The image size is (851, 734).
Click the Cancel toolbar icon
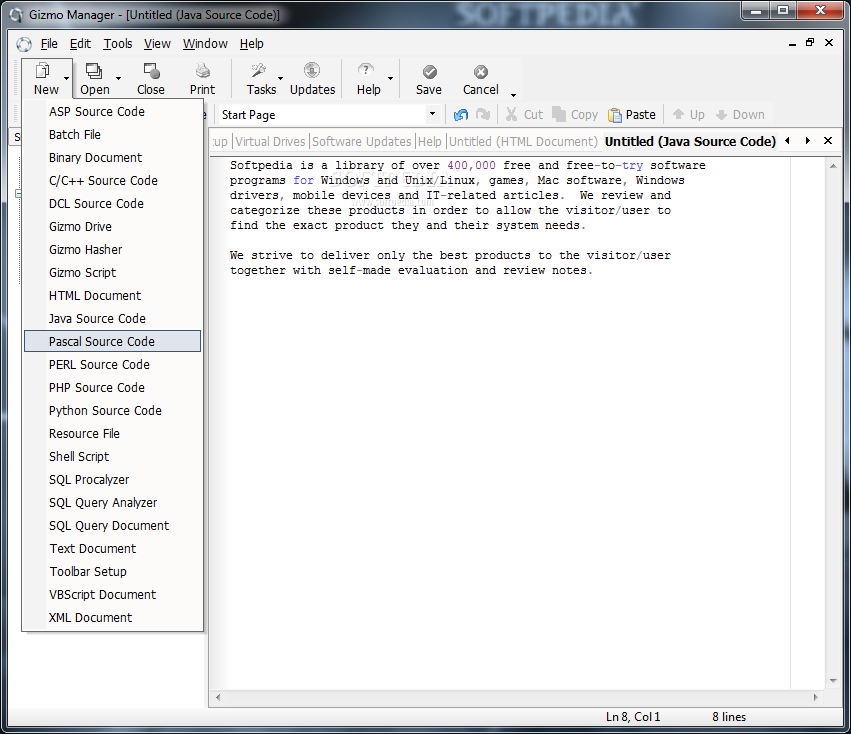[x=481, y=72]
